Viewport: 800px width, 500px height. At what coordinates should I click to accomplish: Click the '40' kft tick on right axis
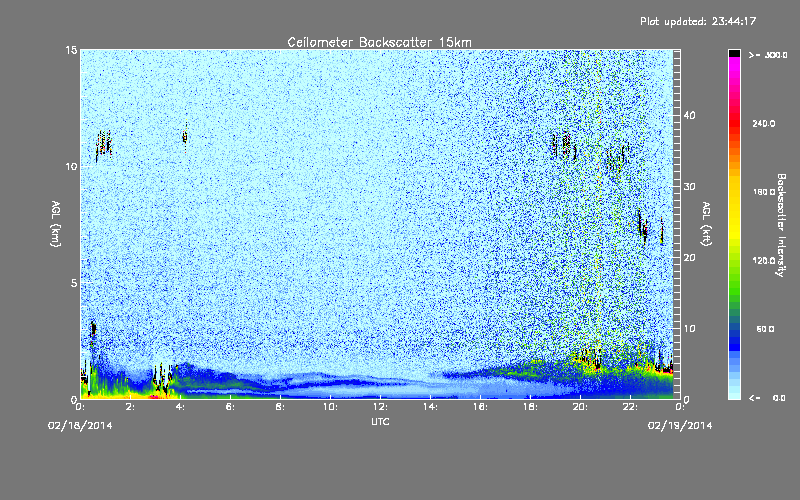point(689,115)
